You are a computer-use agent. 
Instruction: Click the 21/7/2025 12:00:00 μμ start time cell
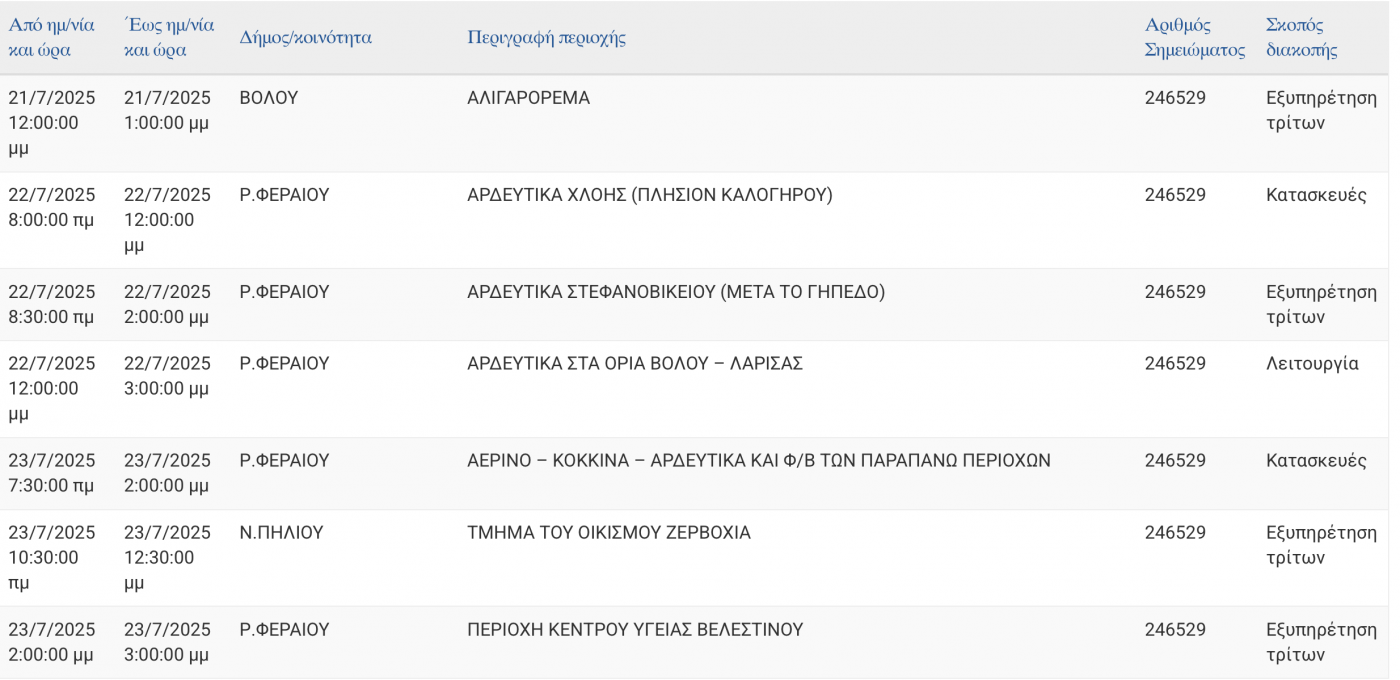pos(52,123)
